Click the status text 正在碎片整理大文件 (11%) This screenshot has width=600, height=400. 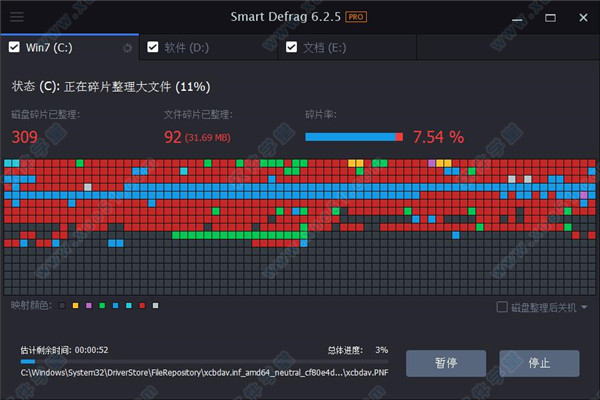(137, 87)
